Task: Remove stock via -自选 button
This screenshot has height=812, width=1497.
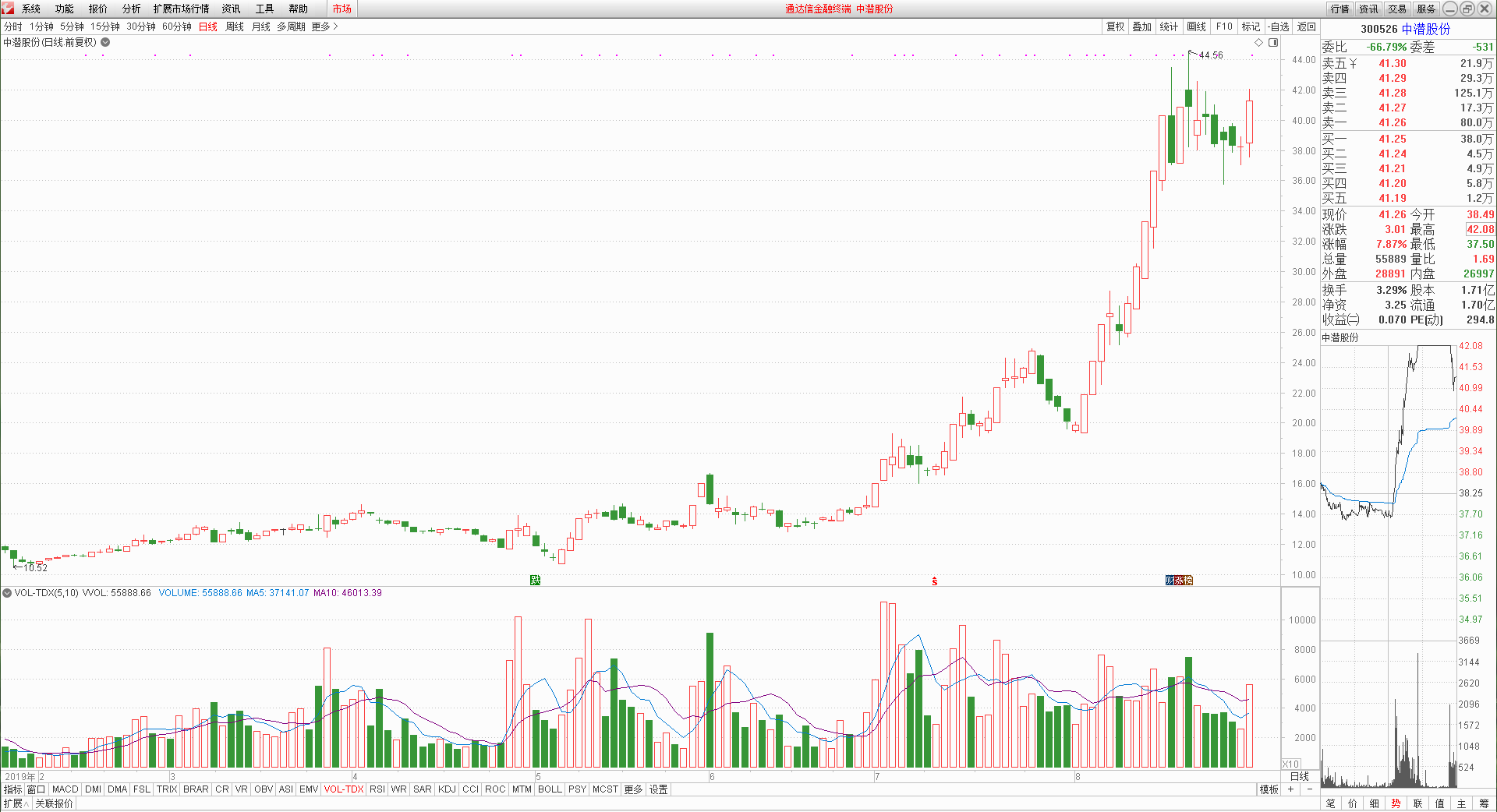Action: click(x=1279, y=26)
